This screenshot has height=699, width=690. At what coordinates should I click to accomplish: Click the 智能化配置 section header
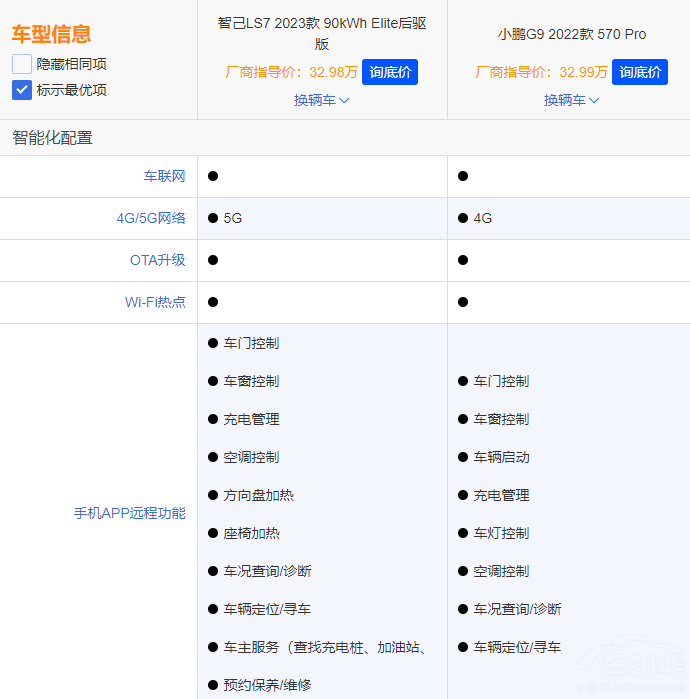[52, 138]
